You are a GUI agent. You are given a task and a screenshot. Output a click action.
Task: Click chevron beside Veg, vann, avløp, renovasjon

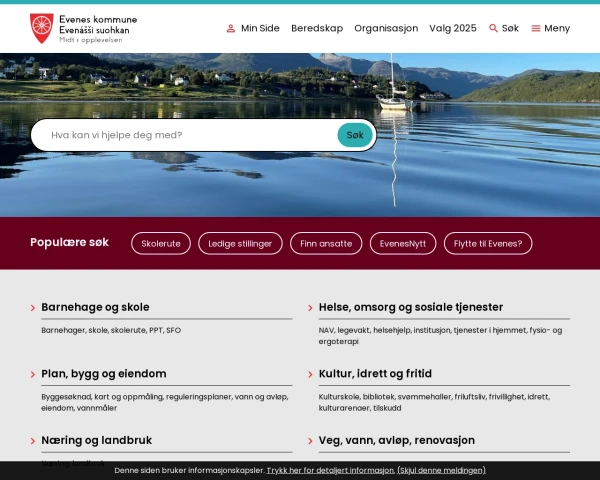tap(310, 441)
